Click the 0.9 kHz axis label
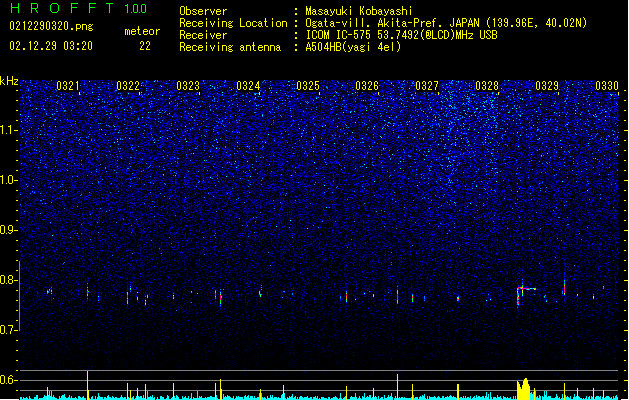 point(8,230)
